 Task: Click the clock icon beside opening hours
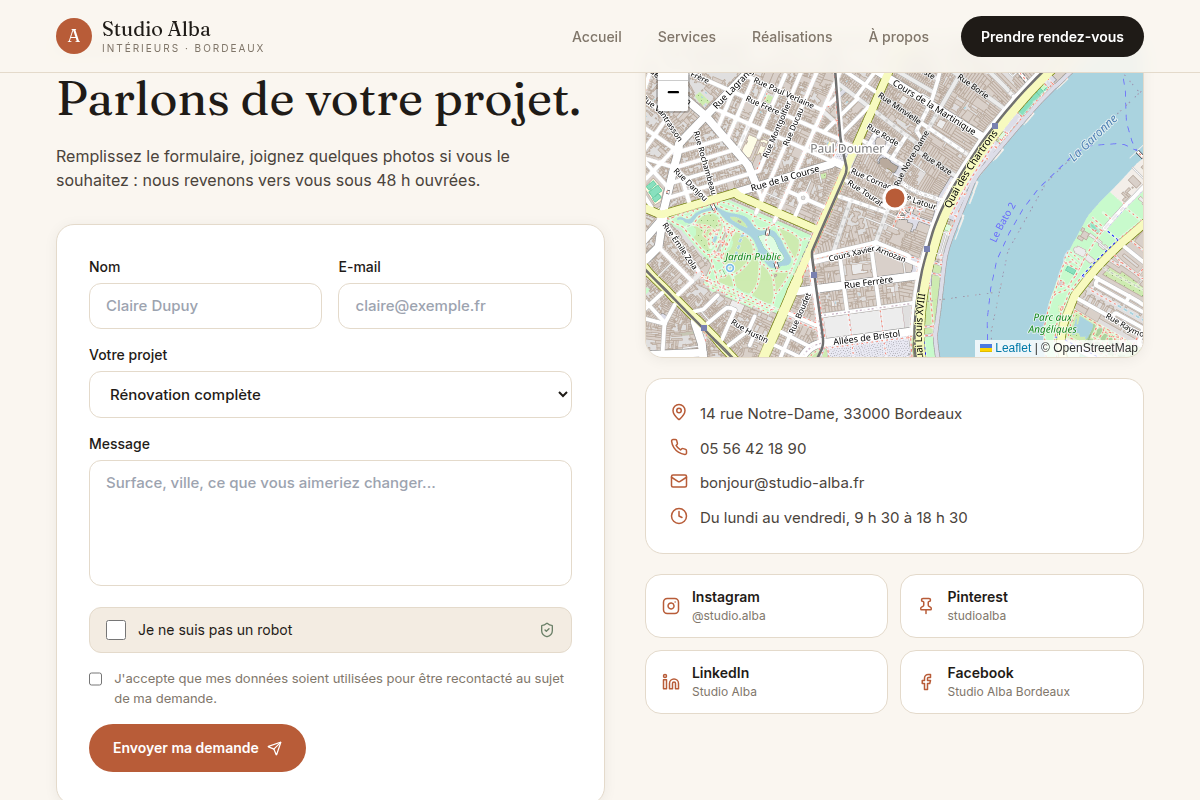(679, 517)
